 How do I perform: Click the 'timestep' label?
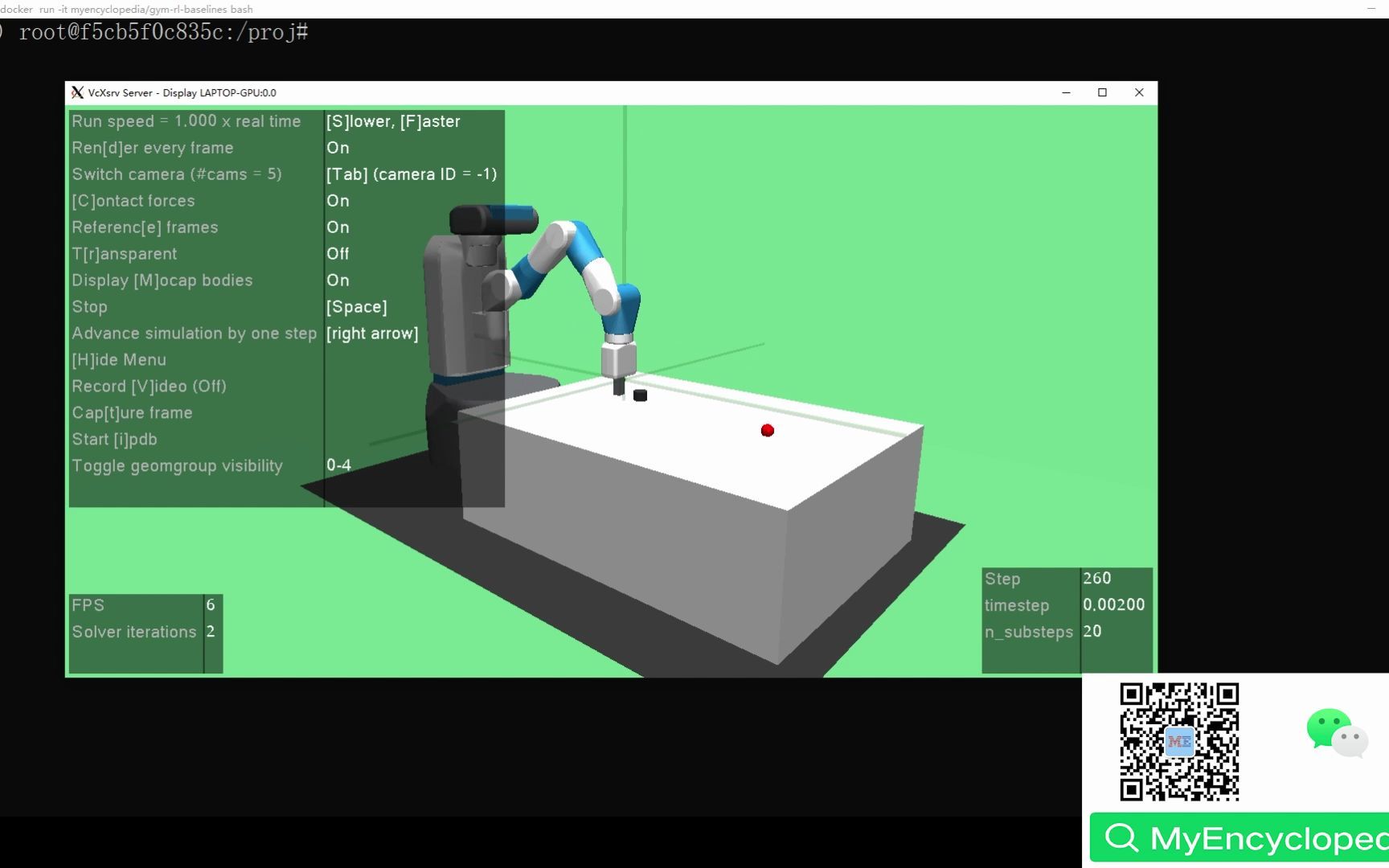click(x=1017, y=605)
